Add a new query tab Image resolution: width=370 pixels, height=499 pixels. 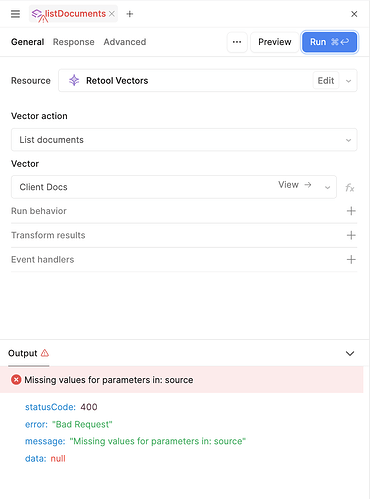[x=130, y=14]
